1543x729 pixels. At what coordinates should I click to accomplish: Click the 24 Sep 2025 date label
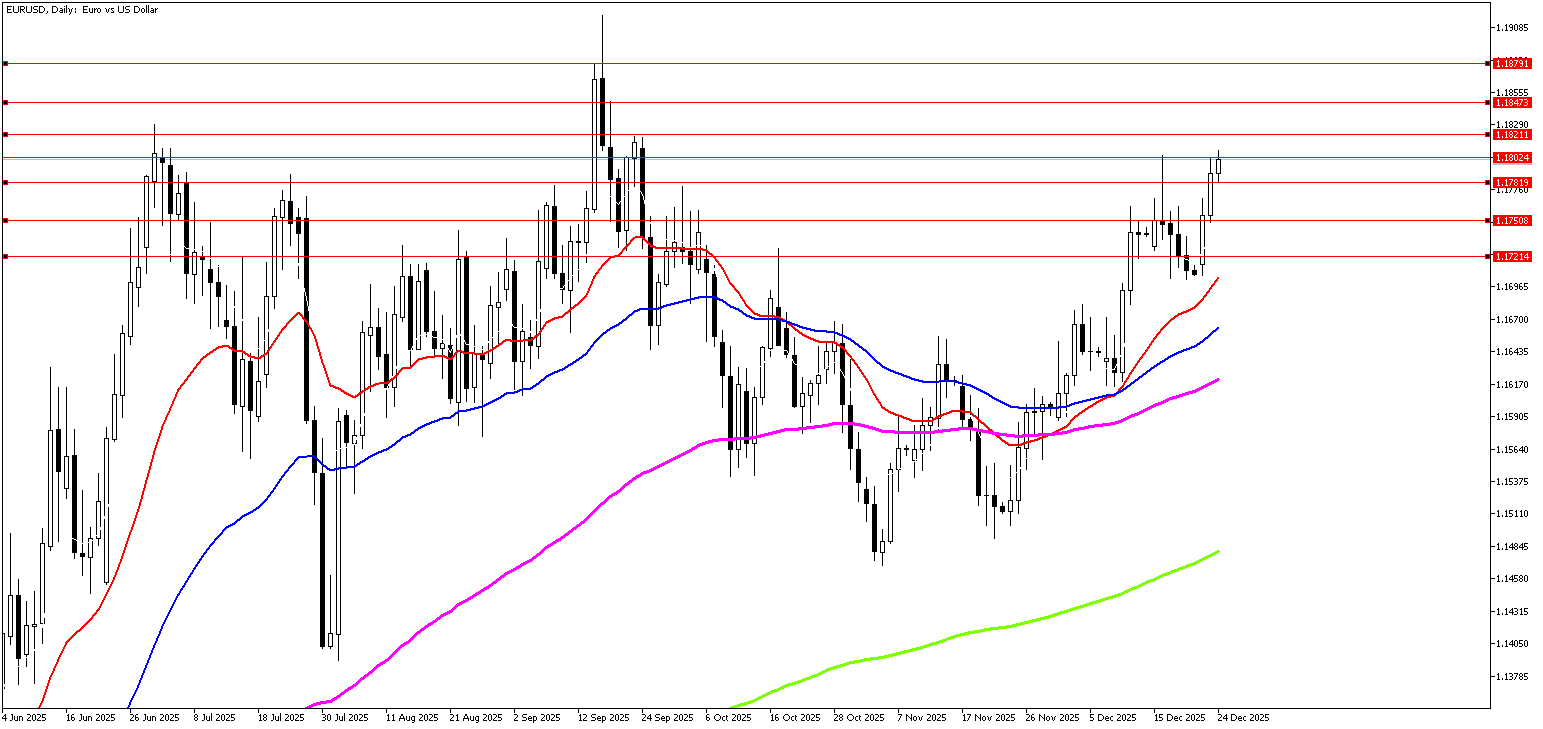click(667, 718)
